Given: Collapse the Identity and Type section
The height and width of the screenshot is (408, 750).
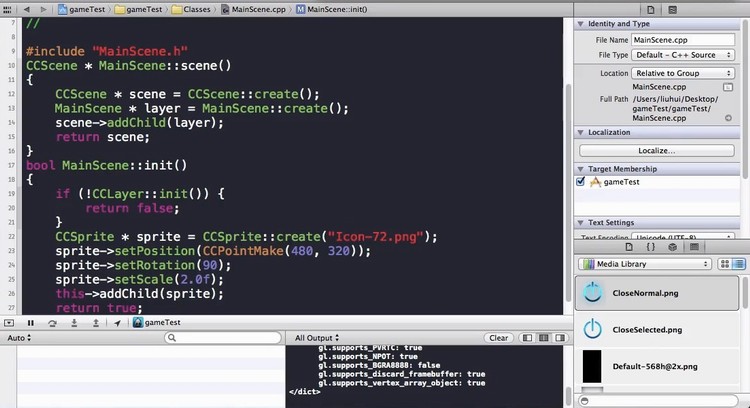Looking at the screenshot, I should tap(580, 24).
